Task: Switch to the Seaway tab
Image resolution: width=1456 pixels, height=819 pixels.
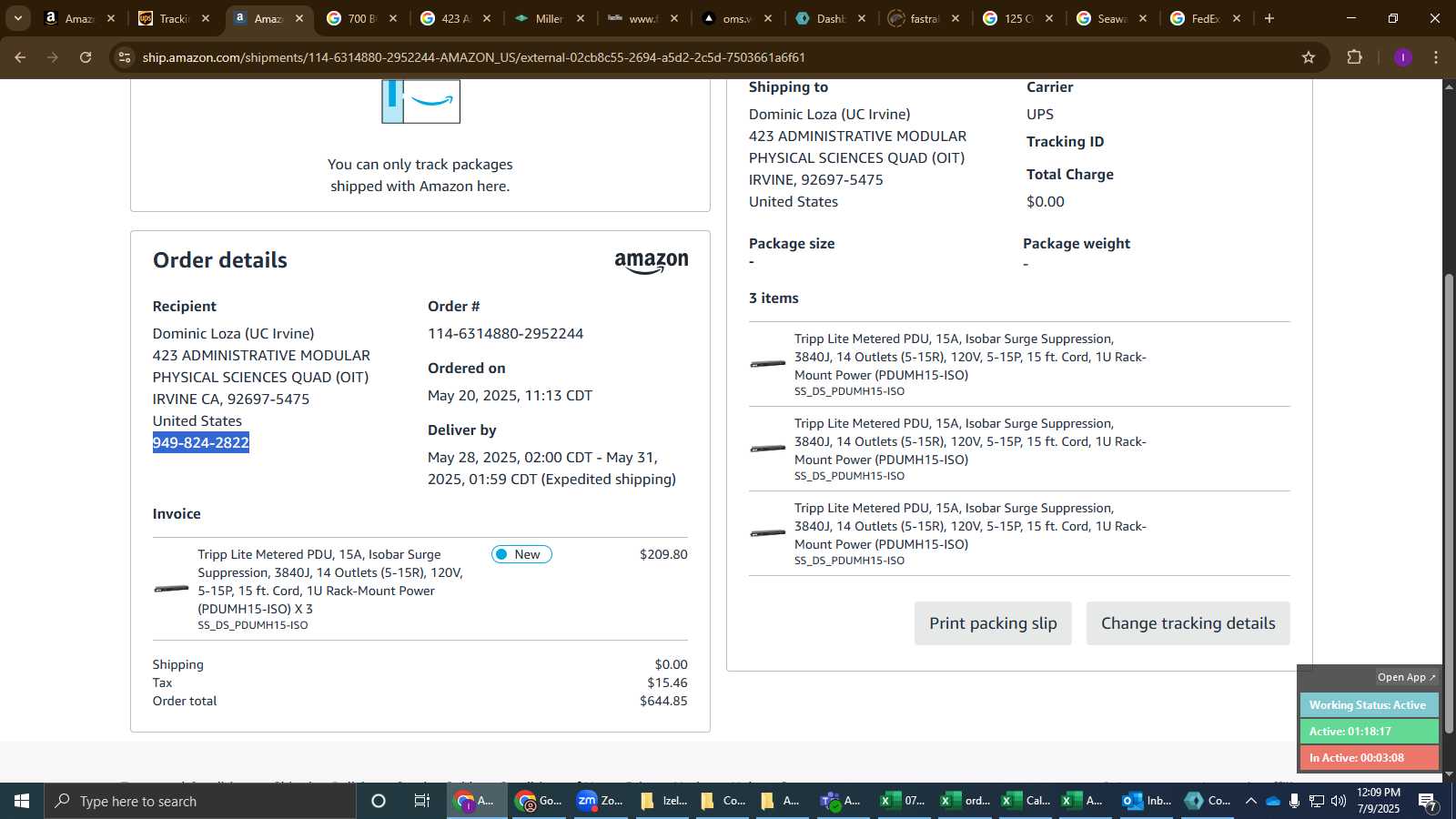Action: tap(1111, 18)
